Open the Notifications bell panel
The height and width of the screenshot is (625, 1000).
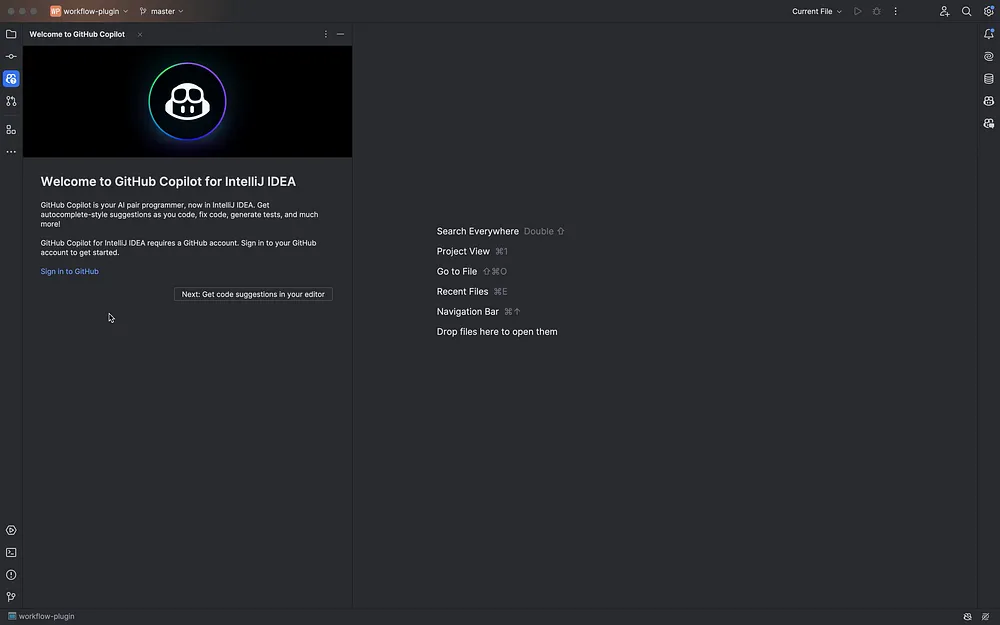tap(989, 34)
